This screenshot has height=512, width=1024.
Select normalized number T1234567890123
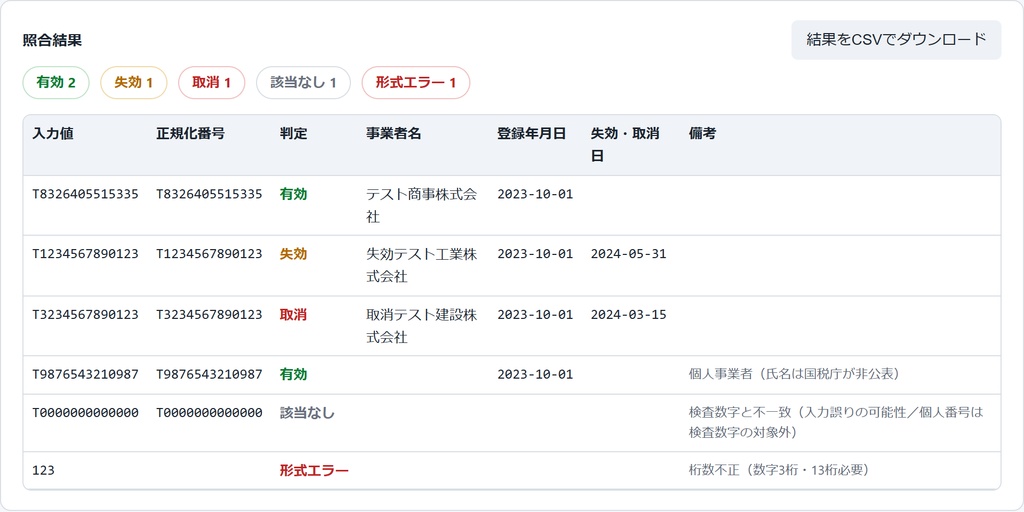coord(210,254)
